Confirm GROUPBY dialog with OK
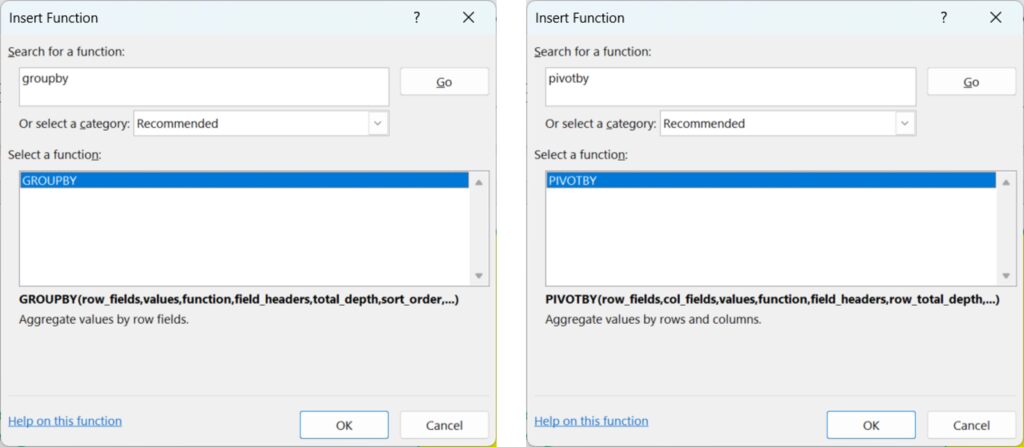This screenshot has height=447, width=1024. [x=344, y=425]
